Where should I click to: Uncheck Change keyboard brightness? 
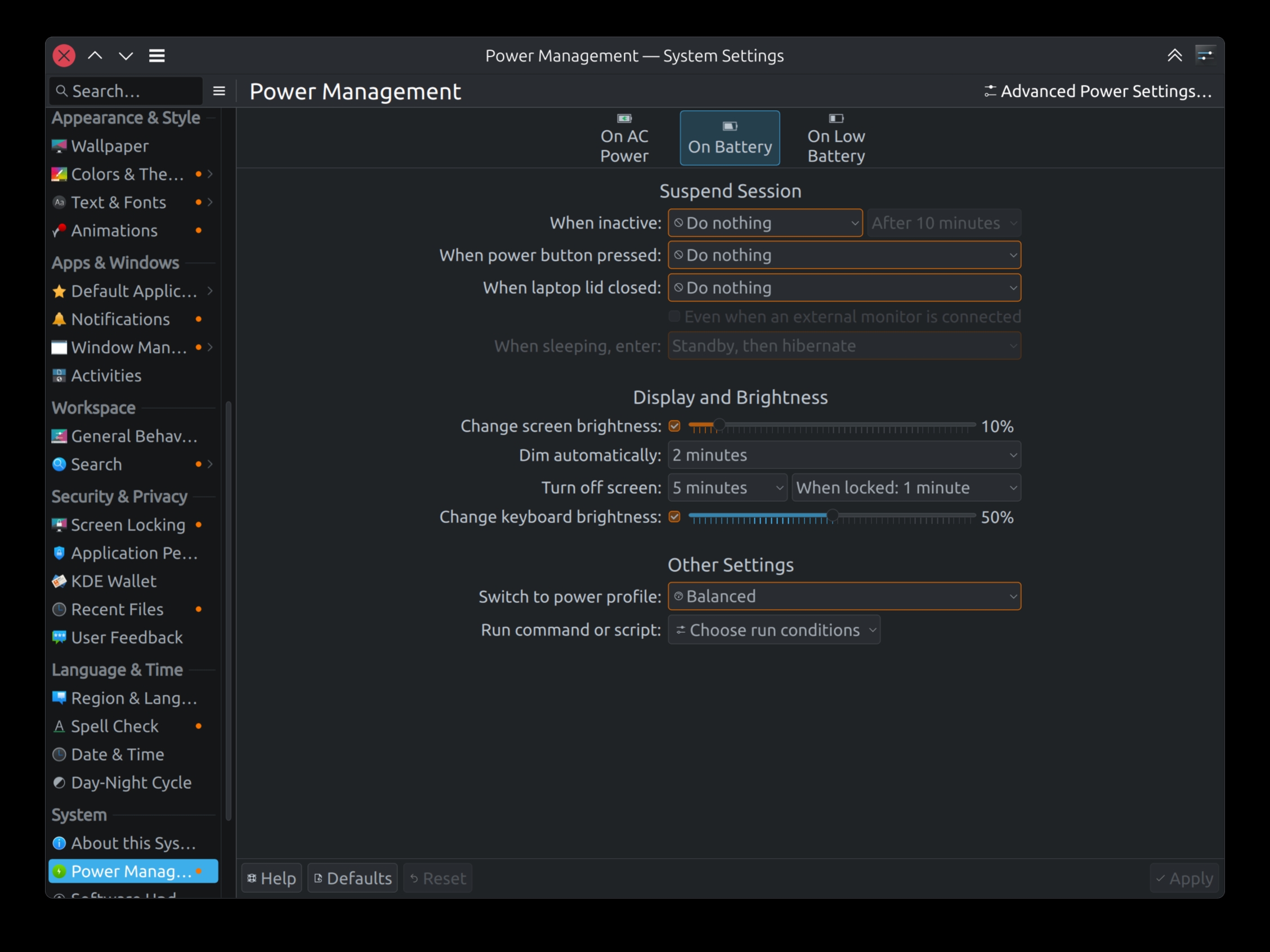click(x=674, y=516)
